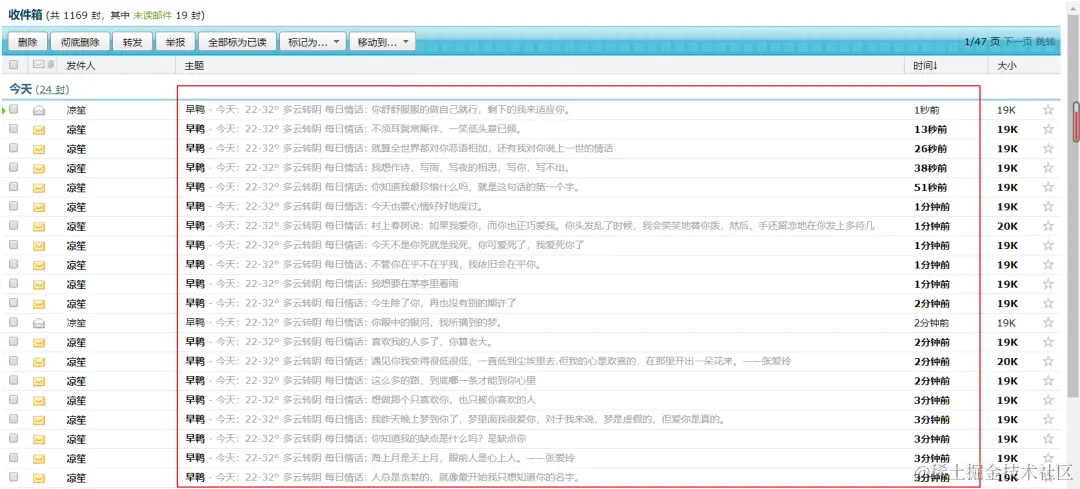Tick the checkbox of the 1秒前 email
The width and height of the screenshot is (1080, 489).
(14, 110)
